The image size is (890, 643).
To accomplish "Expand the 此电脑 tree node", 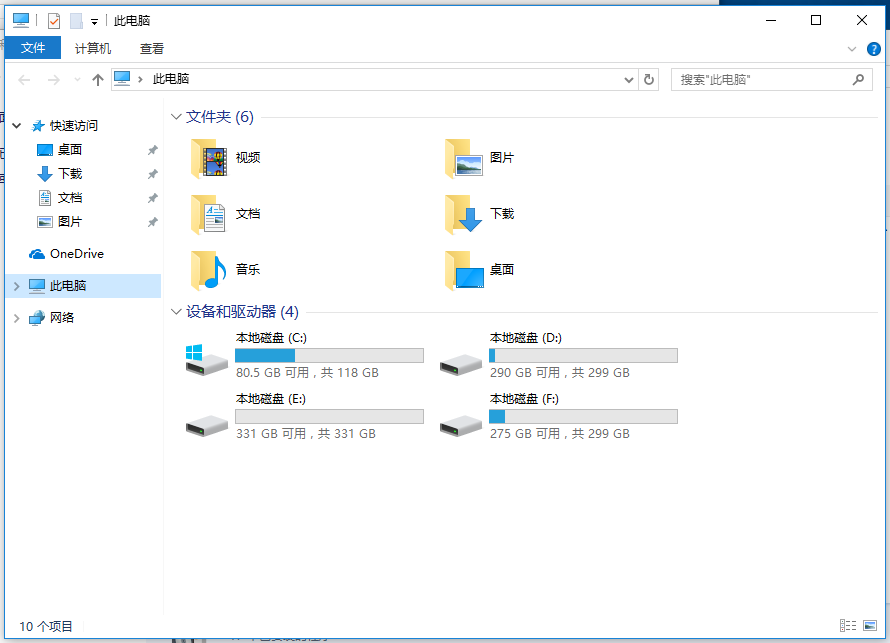I will pos(16,286).
